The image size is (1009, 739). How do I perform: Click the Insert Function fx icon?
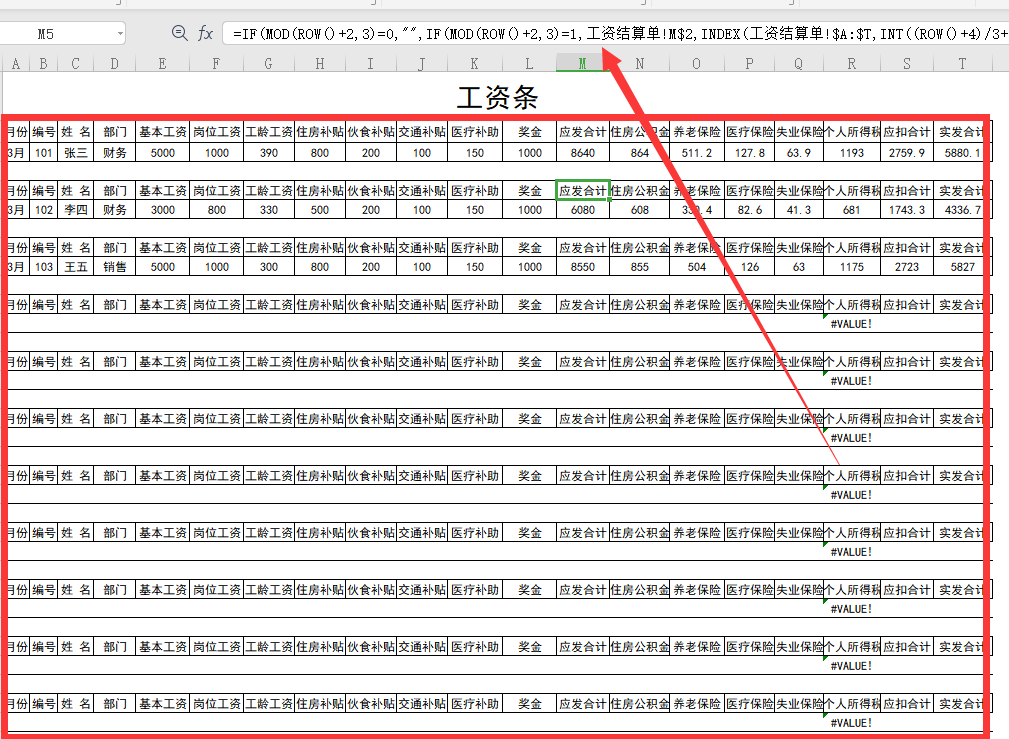point(205,33)
